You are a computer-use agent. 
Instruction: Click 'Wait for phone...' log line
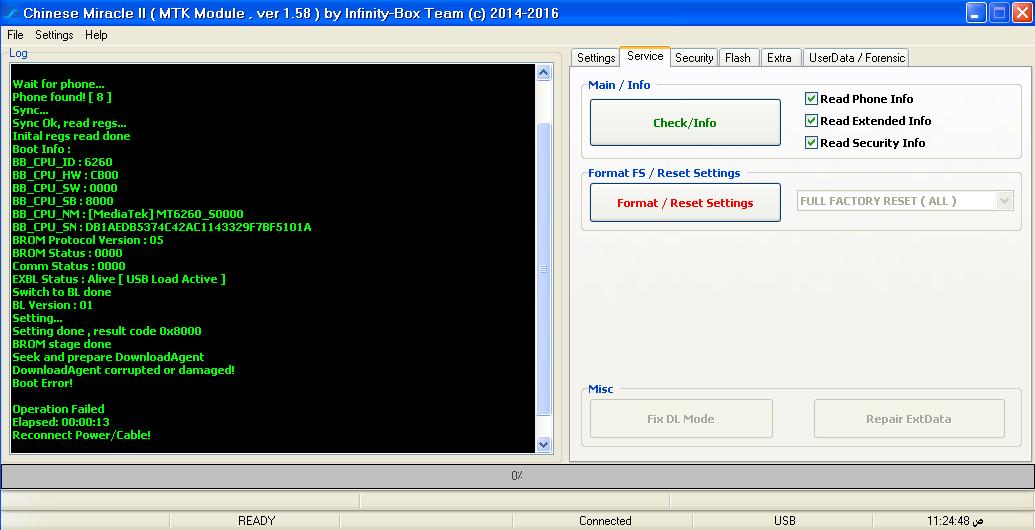pos(58,84)
